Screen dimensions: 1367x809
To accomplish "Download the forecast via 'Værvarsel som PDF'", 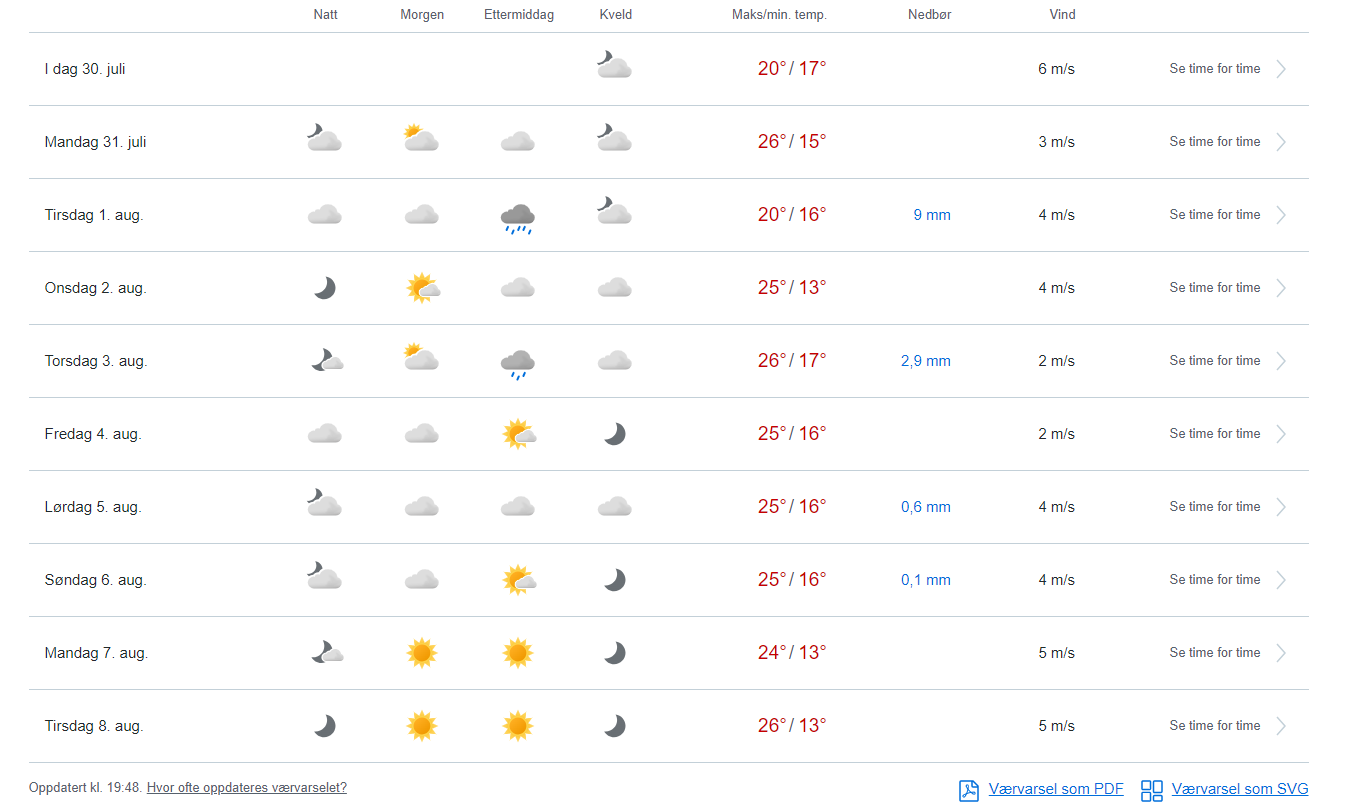I will [1055, 790].
